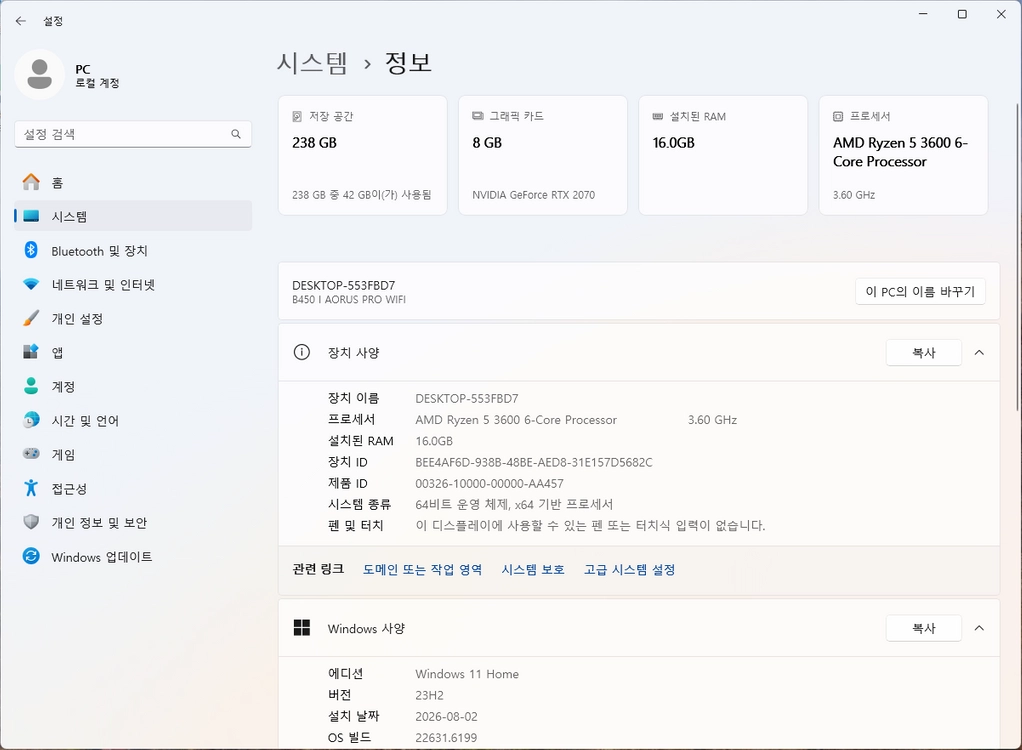The width and height of the screenshot is (1022, 750).
Task: Click the network Wi-Fi icon in sidebar
Action: tap(31, 284)
